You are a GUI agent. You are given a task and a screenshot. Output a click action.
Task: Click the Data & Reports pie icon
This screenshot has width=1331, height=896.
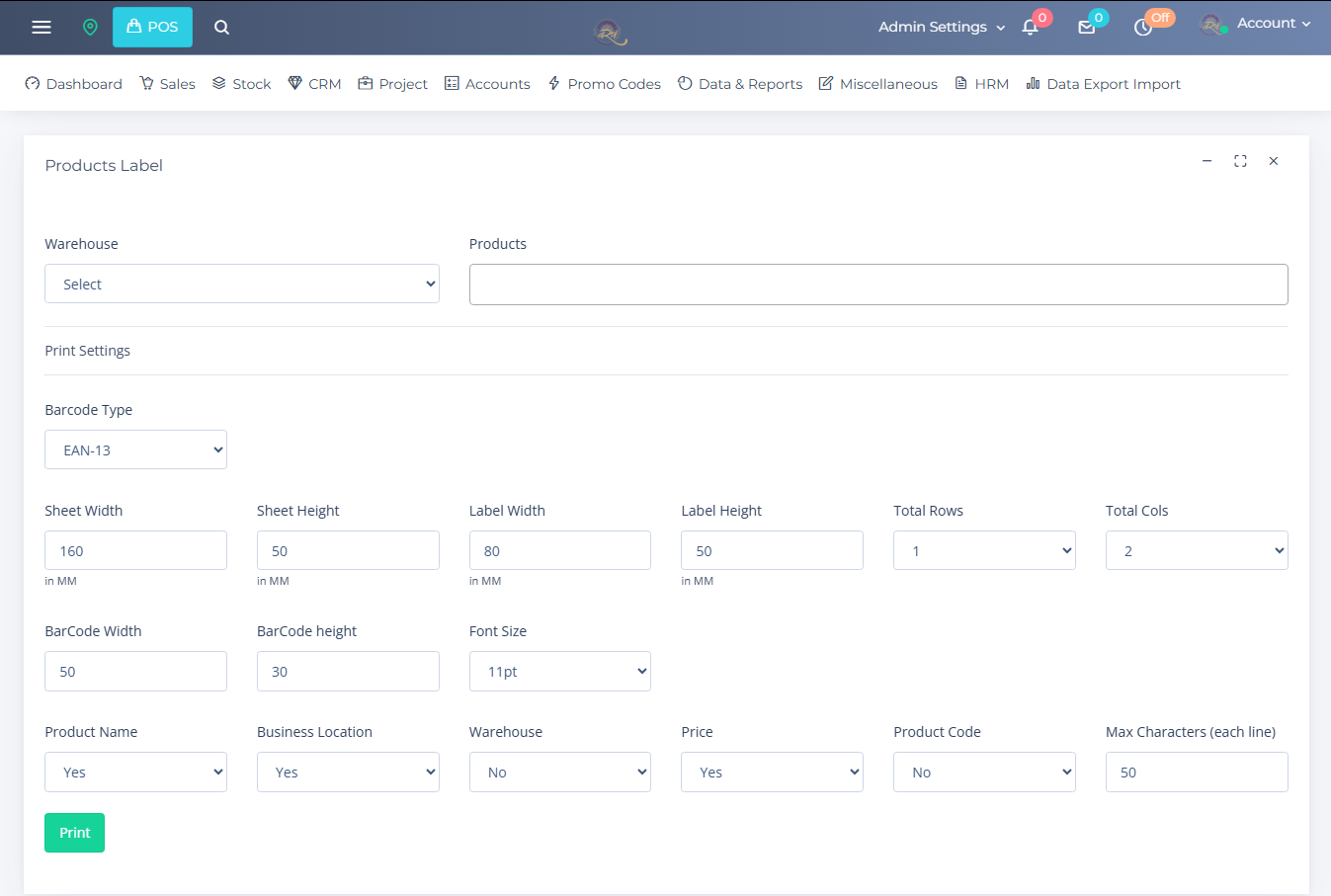pyautogui.click(x=685, y=84)
